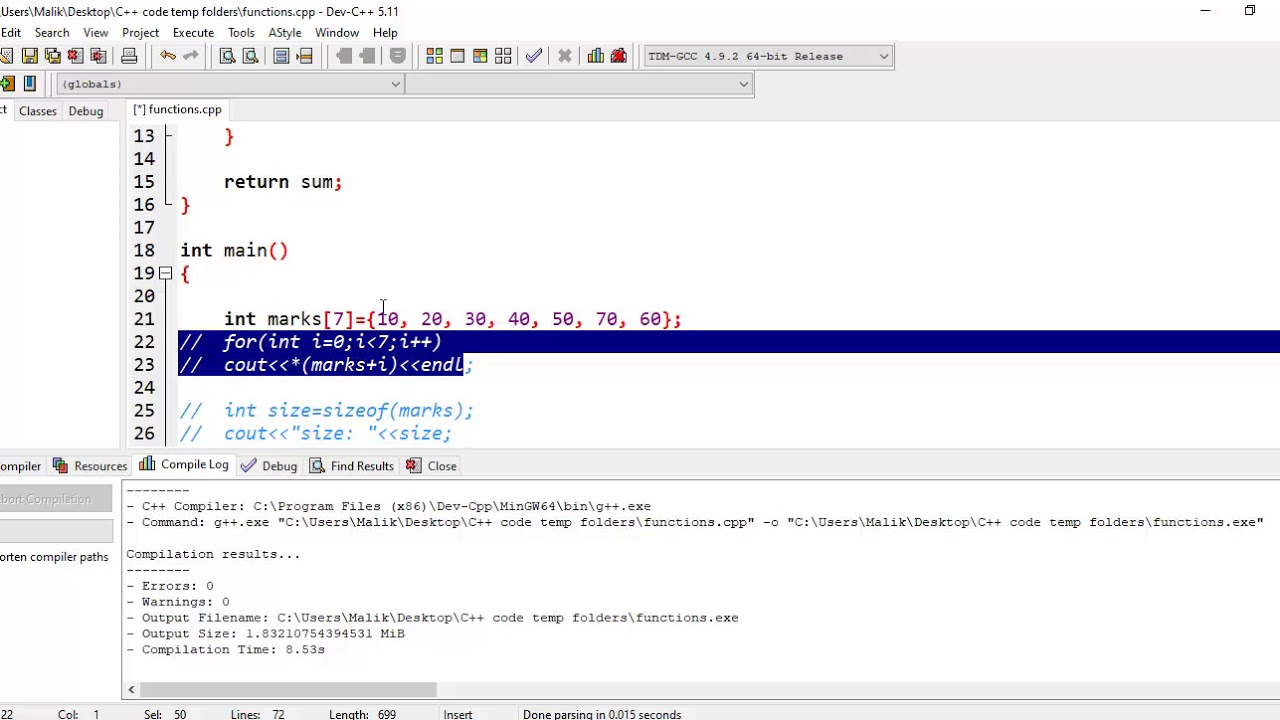Image resolution: width=1280 pixels, height=720 pixels.
Task: Switch to the bottom Debug tab
Action: (x=270, y=466)
